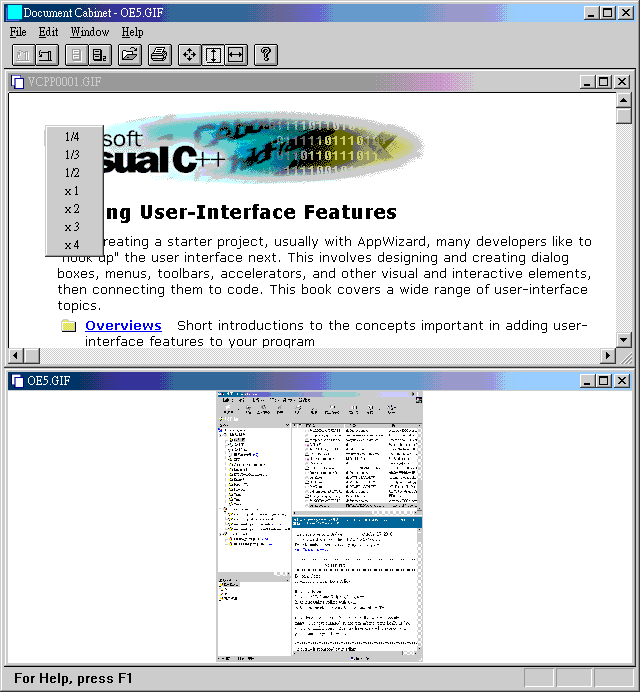Click the printer icon in toolbar
Image resolution: width=640 pixels, height=692 pixels.
[x=159, y=54]
